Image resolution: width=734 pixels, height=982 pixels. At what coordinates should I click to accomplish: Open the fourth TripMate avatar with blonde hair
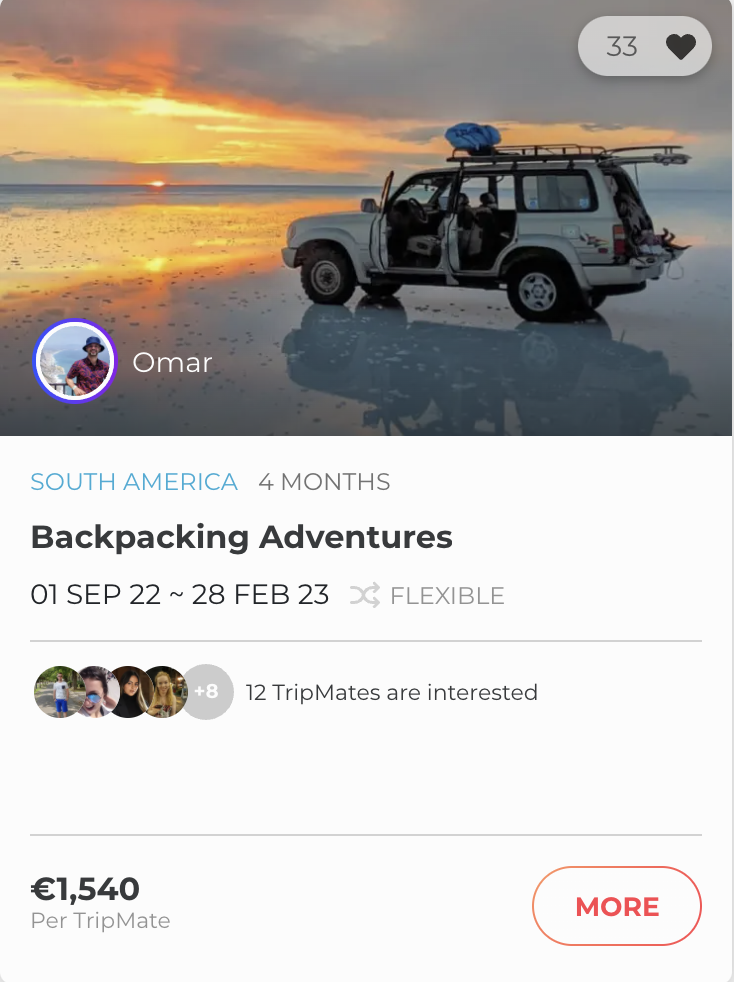[165, 692]
